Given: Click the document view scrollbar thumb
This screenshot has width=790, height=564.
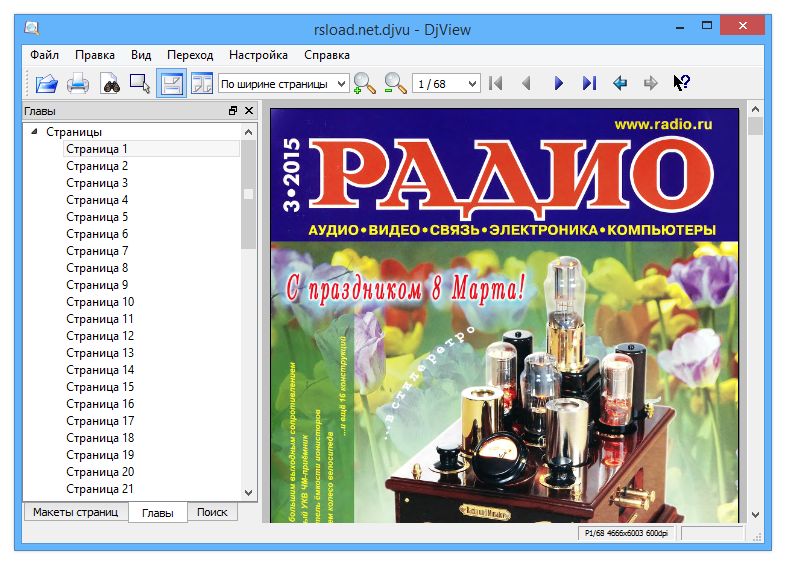Looking at the screenshot, I should pos(755,126).
